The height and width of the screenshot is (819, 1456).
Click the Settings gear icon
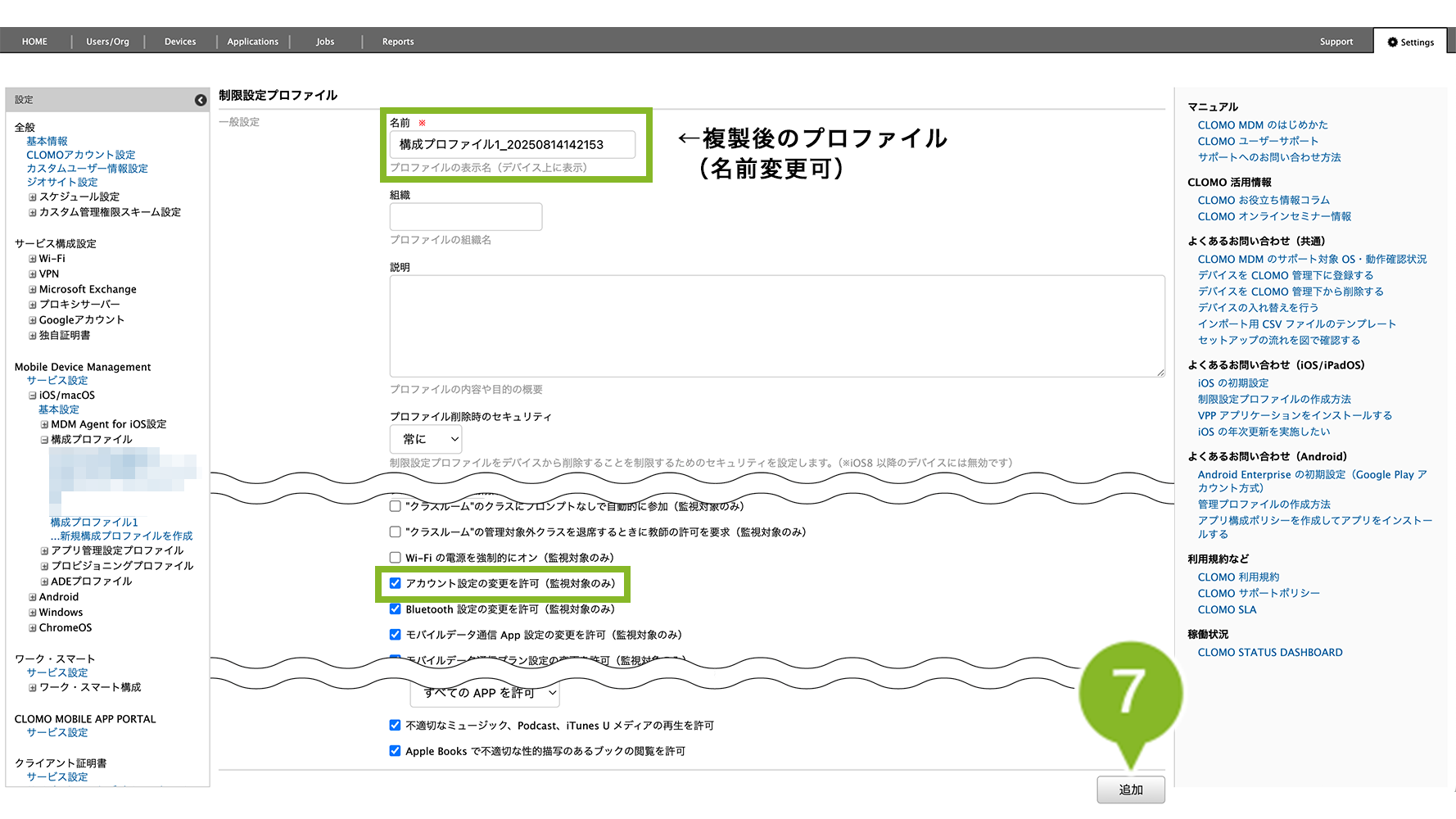pos(1392,42)
